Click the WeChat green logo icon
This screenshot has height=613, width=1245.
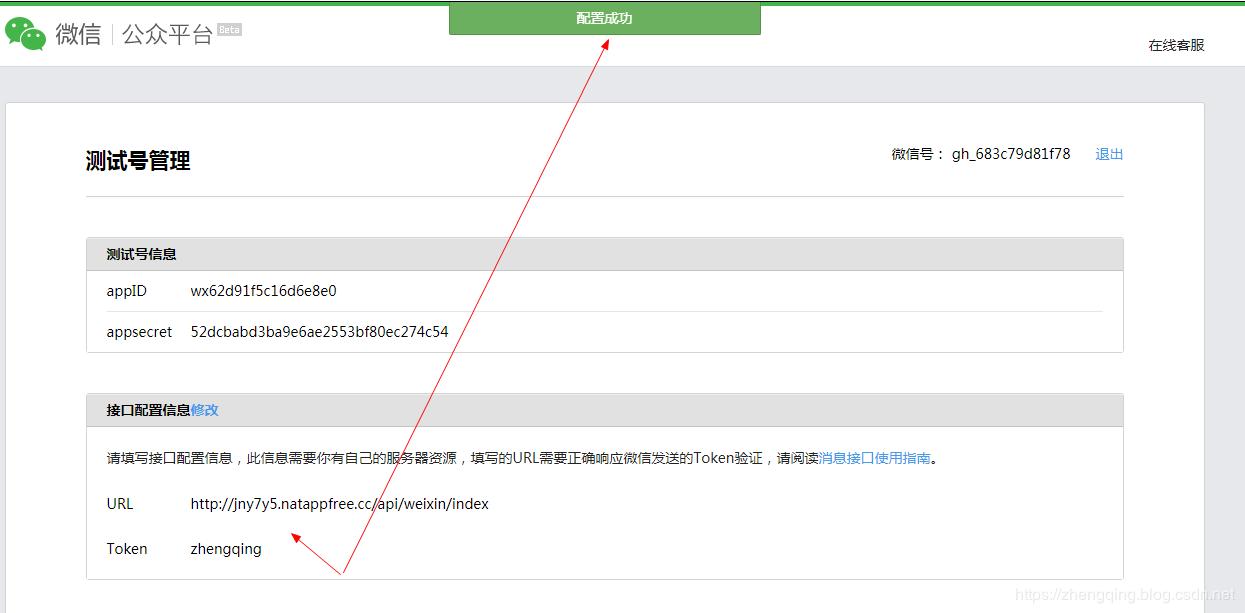[x=25, y=30]
